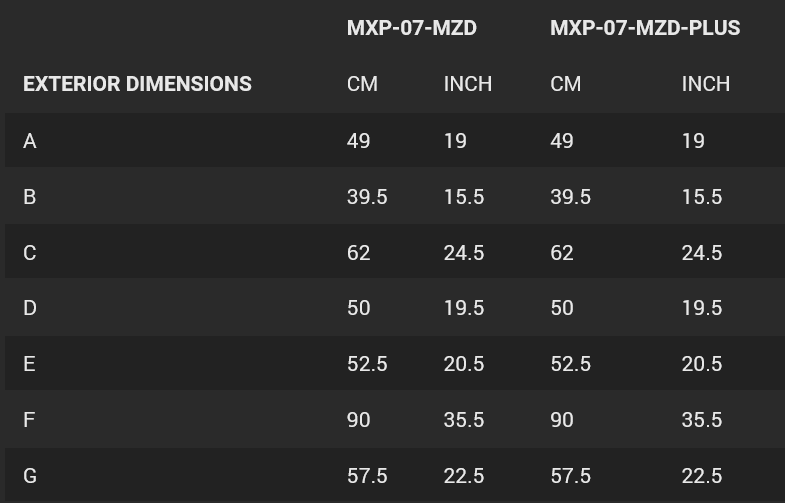Select row label F
785x503 pixels.
[29, 420]
